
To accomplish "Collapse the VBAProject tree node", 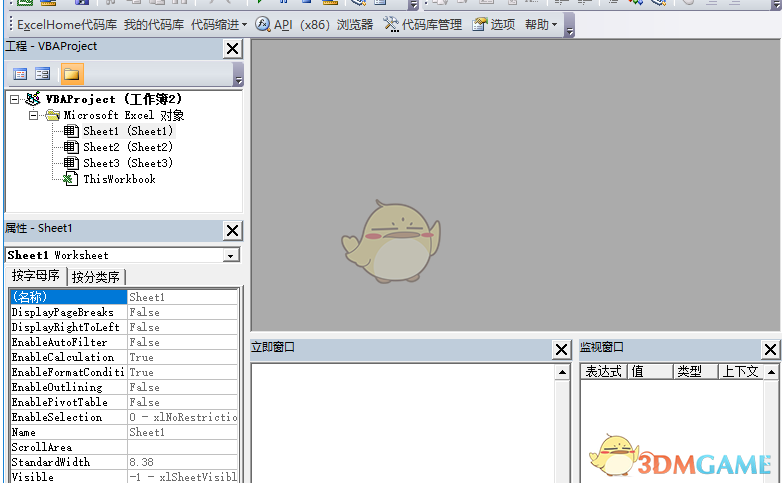I will click(14, 99).
